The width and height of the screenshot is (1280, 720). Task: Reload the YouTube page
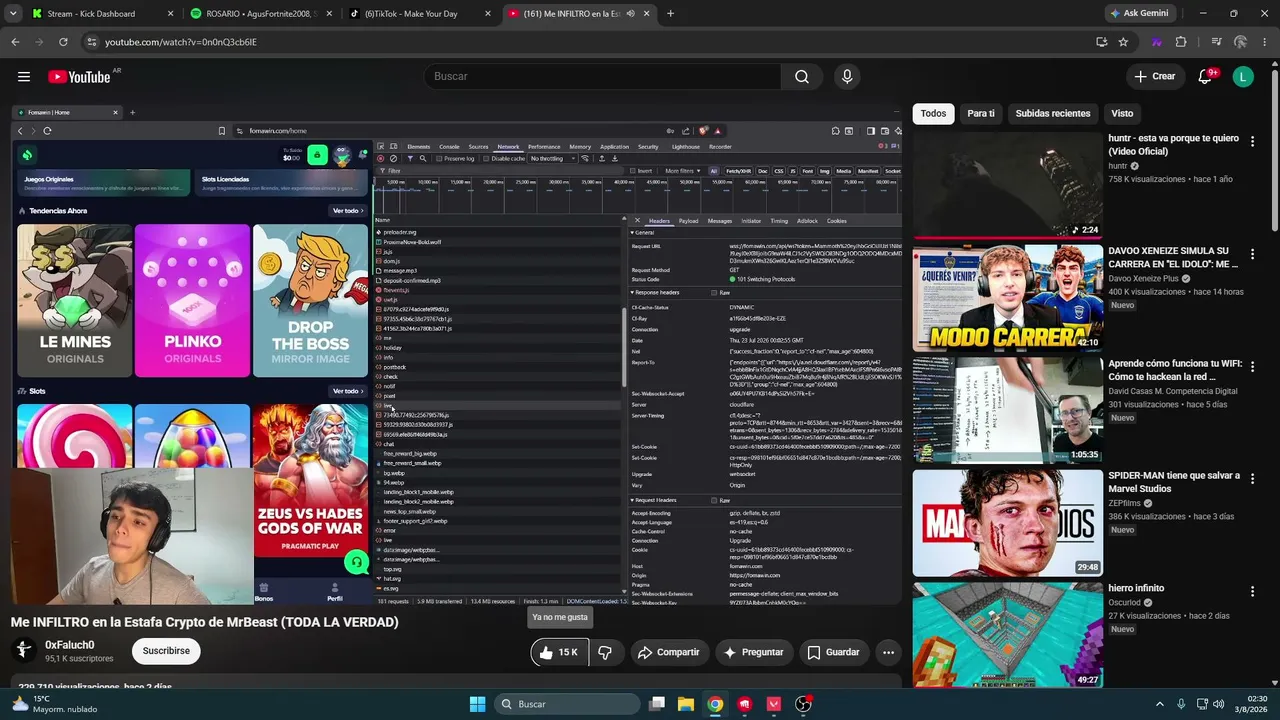point(63,42)
